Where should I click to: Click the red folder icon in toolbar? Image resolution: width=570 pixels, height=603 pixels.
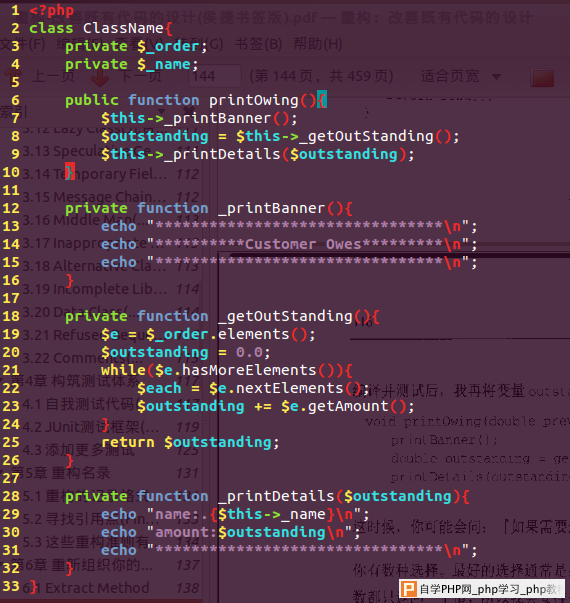[x=542, y=77]
